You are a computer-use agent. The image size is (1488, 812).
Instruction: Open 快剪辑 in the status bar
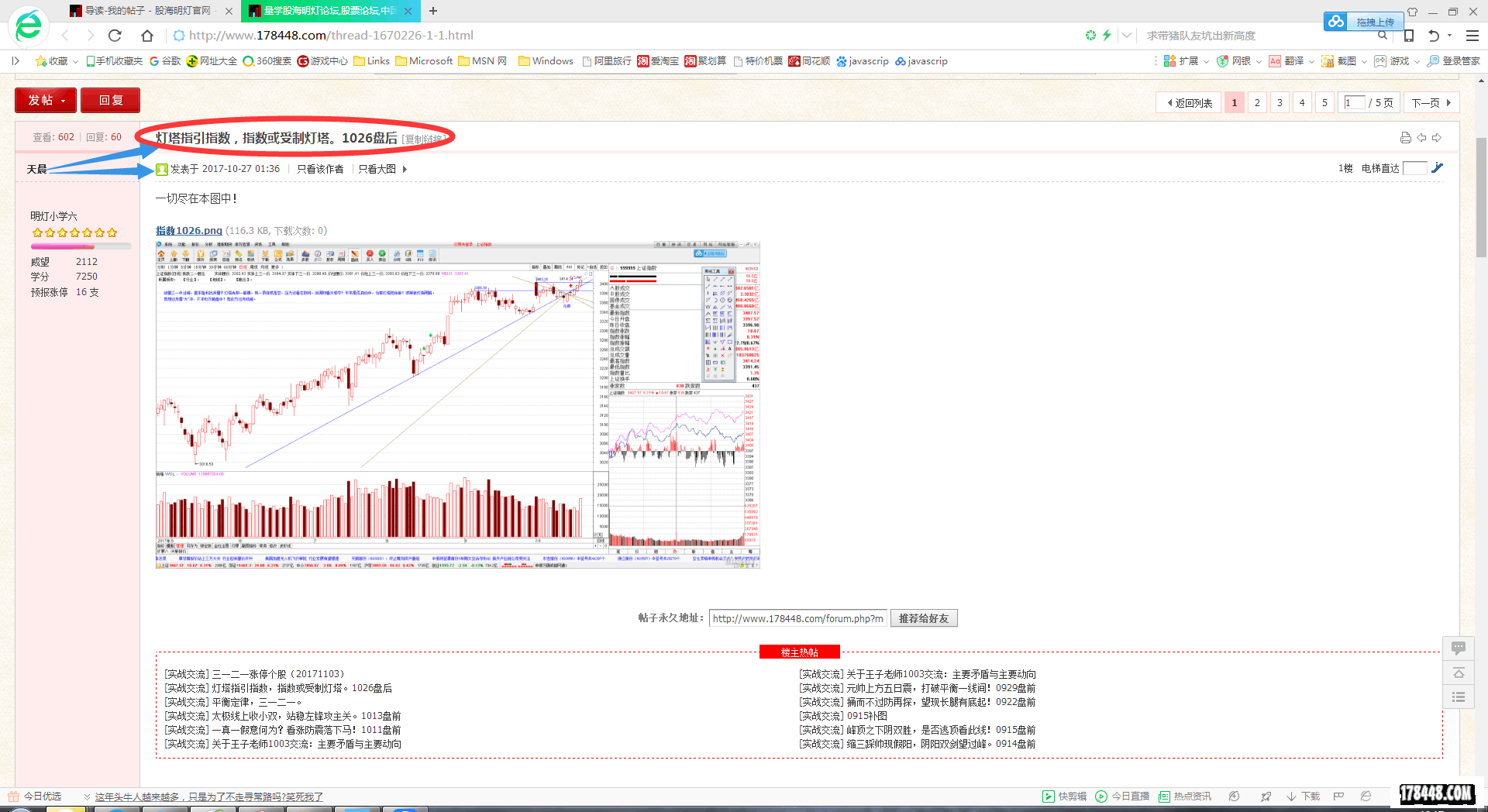tap(1065, 797)
